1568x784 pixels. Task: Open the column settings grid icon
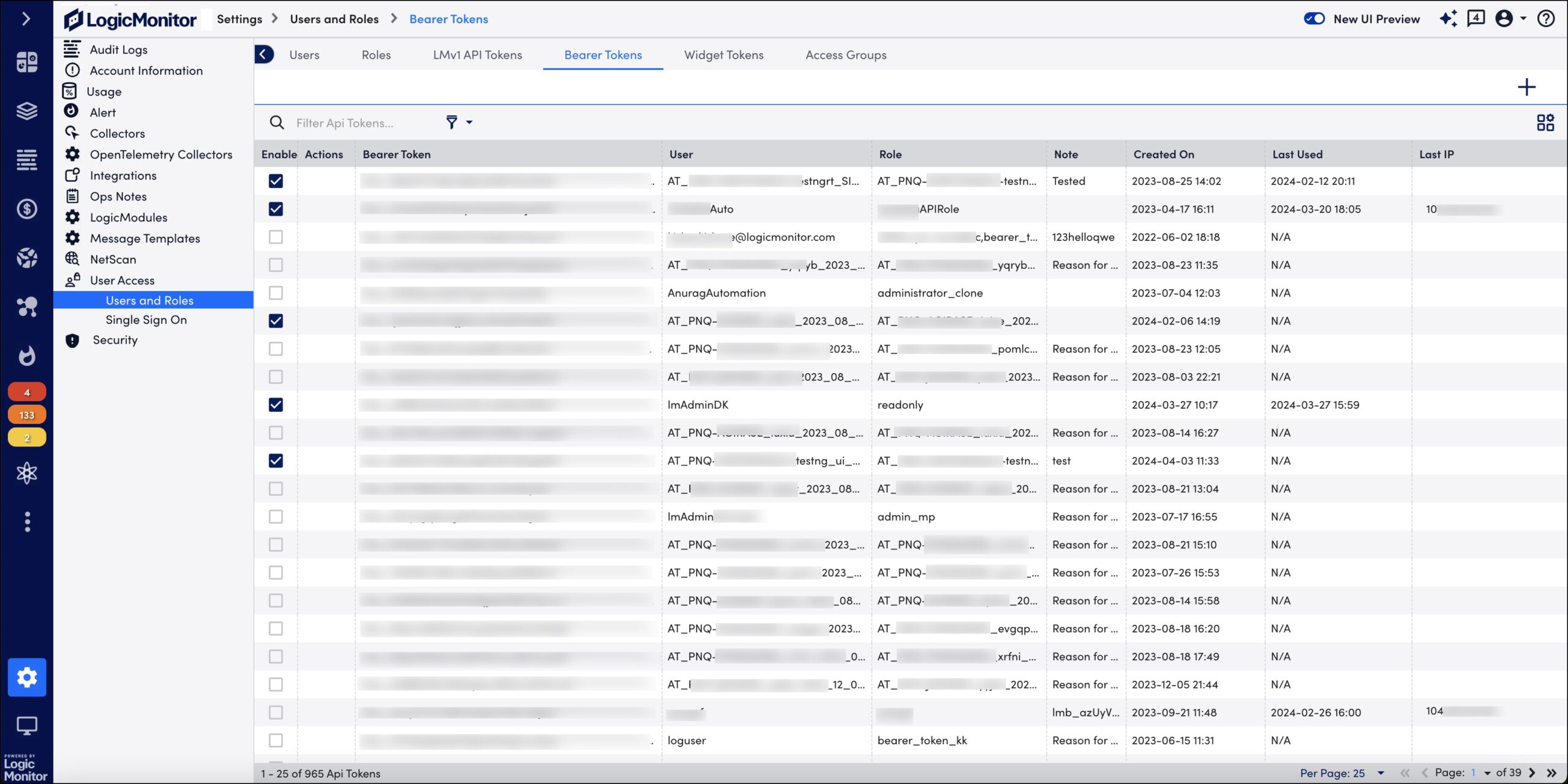[x=1545, y=123]
